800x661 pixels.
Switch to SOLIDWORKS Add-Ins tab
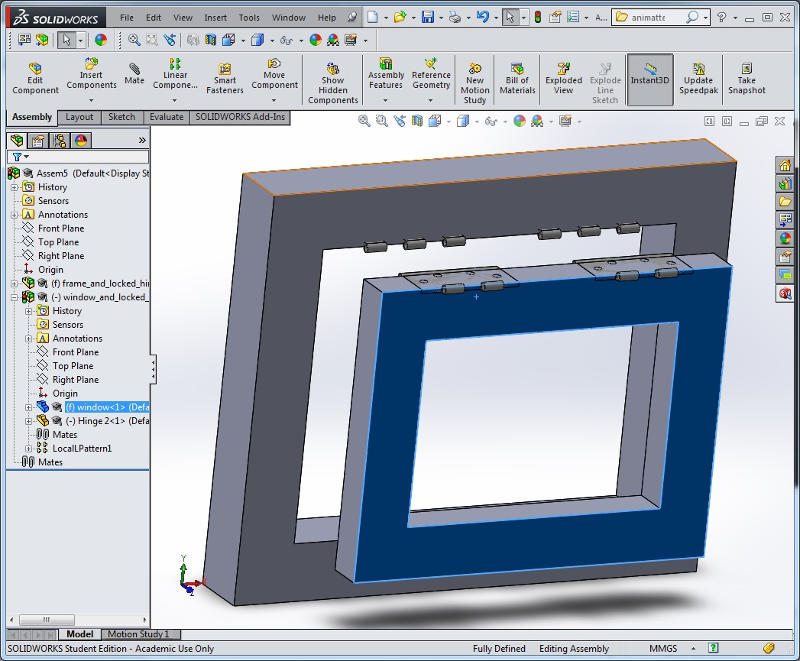click(x=240, y=117)
